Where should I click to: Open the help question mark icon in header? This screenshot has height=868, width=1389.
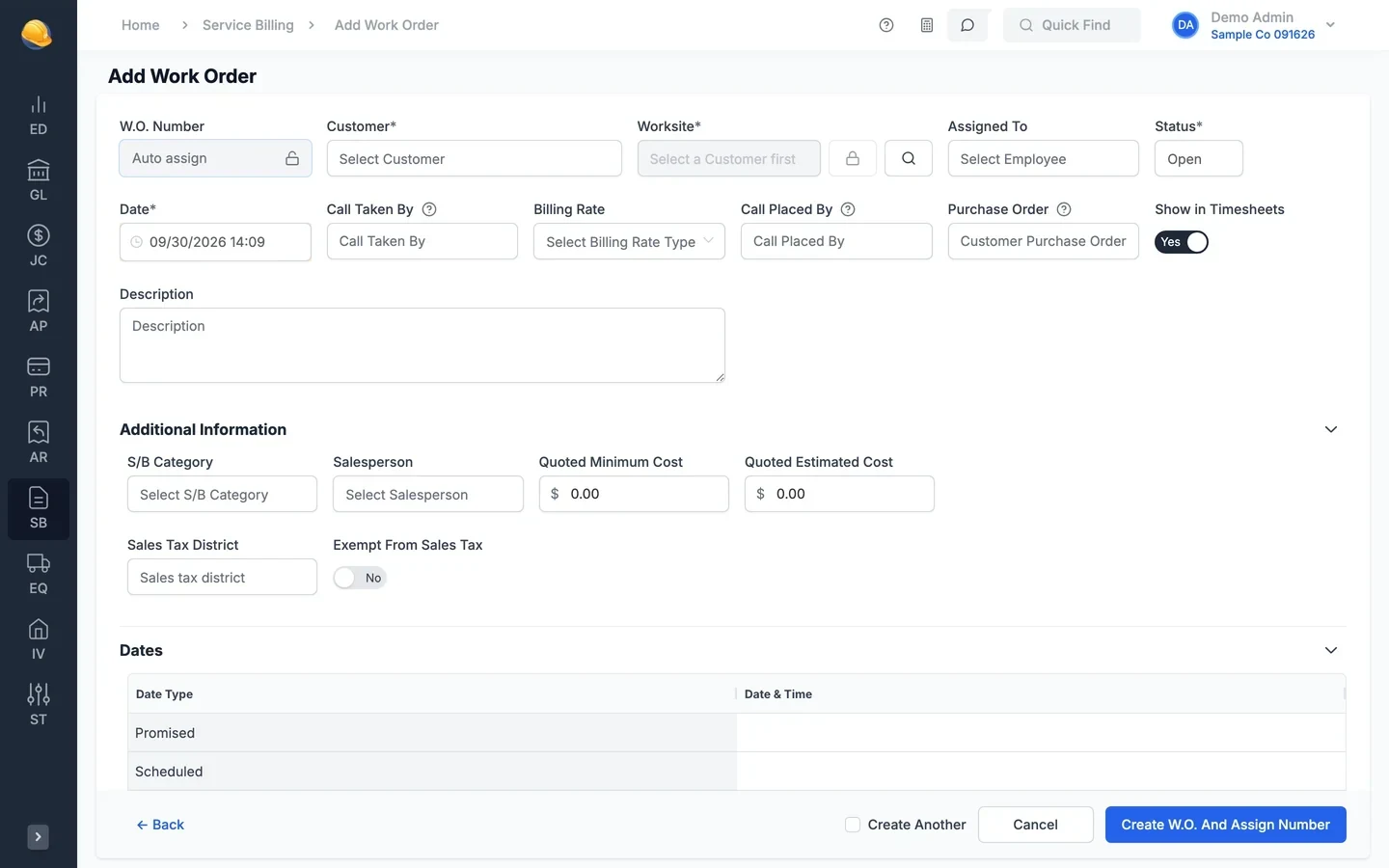pos(886,25)
